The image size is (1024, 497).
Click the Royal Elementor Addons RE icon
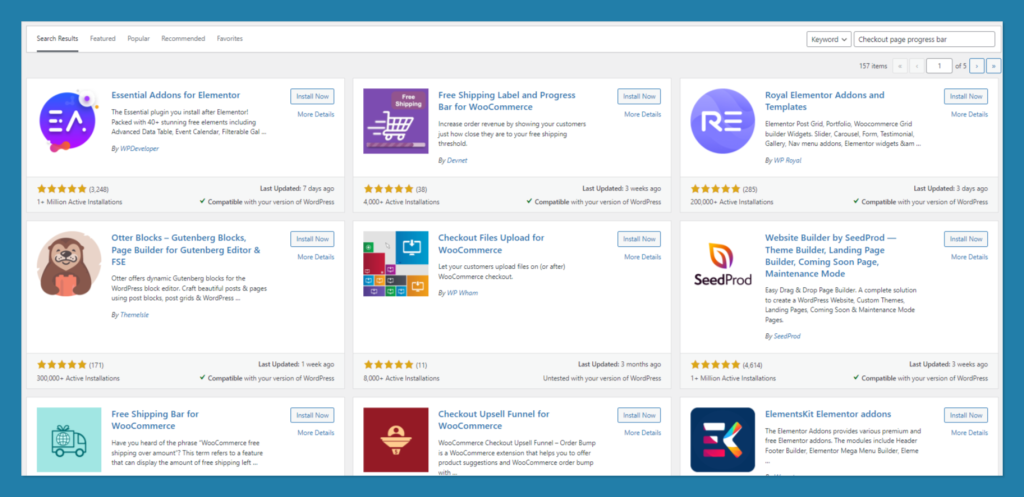click(x=722, y=121)
